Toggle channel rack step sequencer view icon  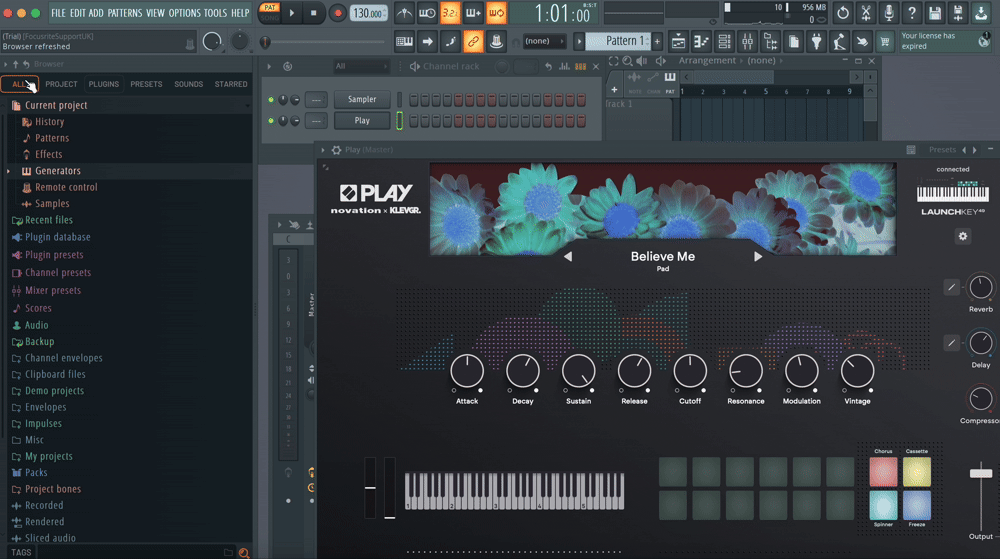[x=580, y=66]
